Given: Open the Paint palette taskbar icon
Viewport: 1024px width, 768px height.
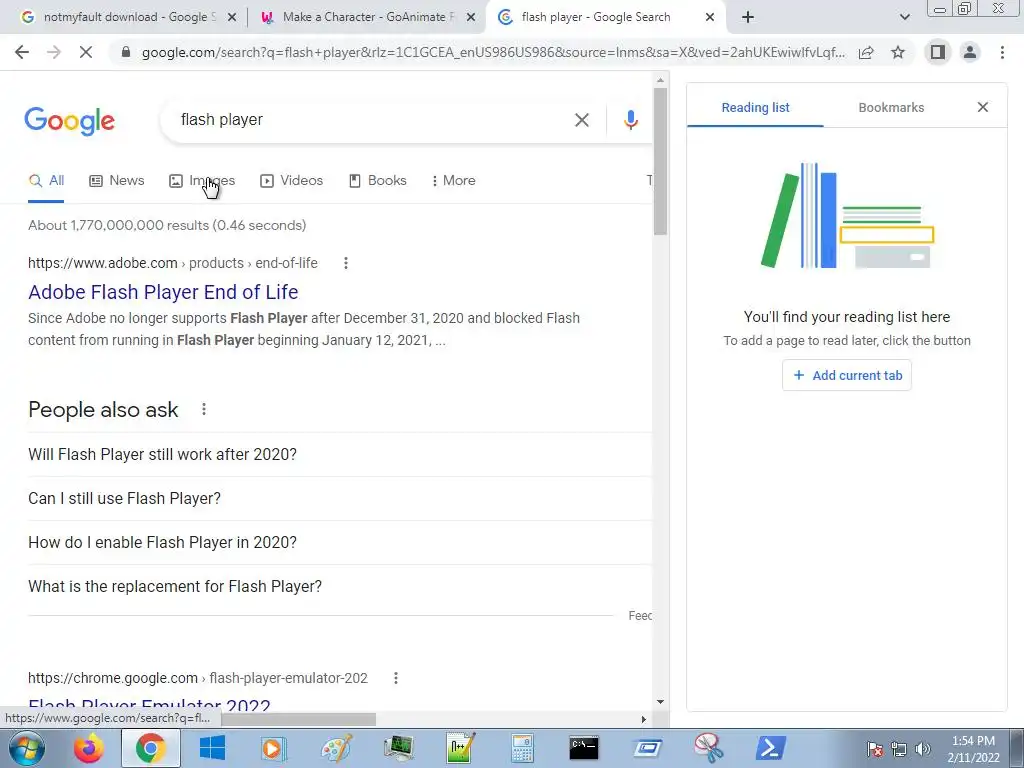Looking at the screenshot, I should pos(336,748).
